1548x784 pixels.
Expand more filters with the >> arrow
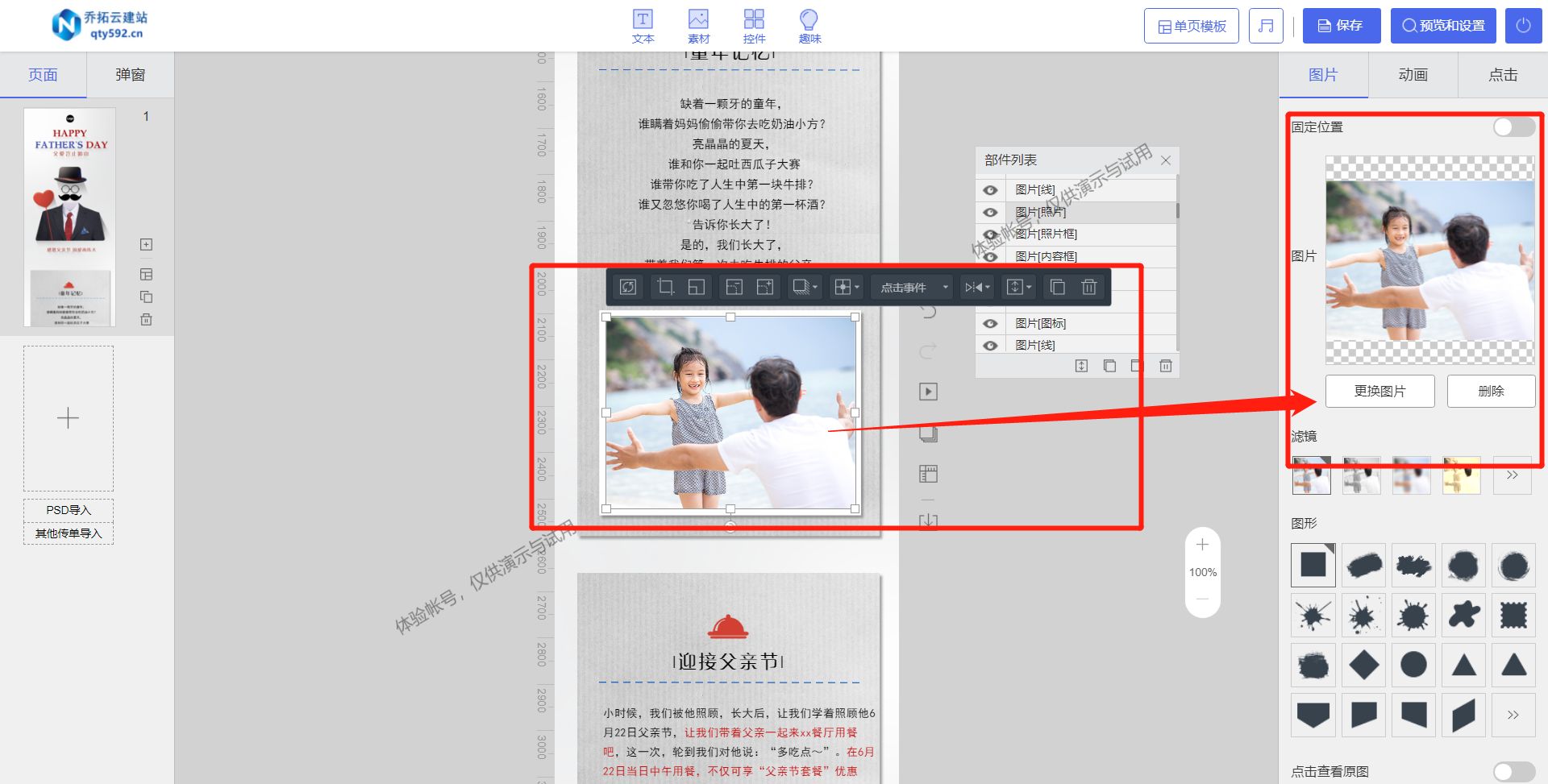[x=1512, y=475]
